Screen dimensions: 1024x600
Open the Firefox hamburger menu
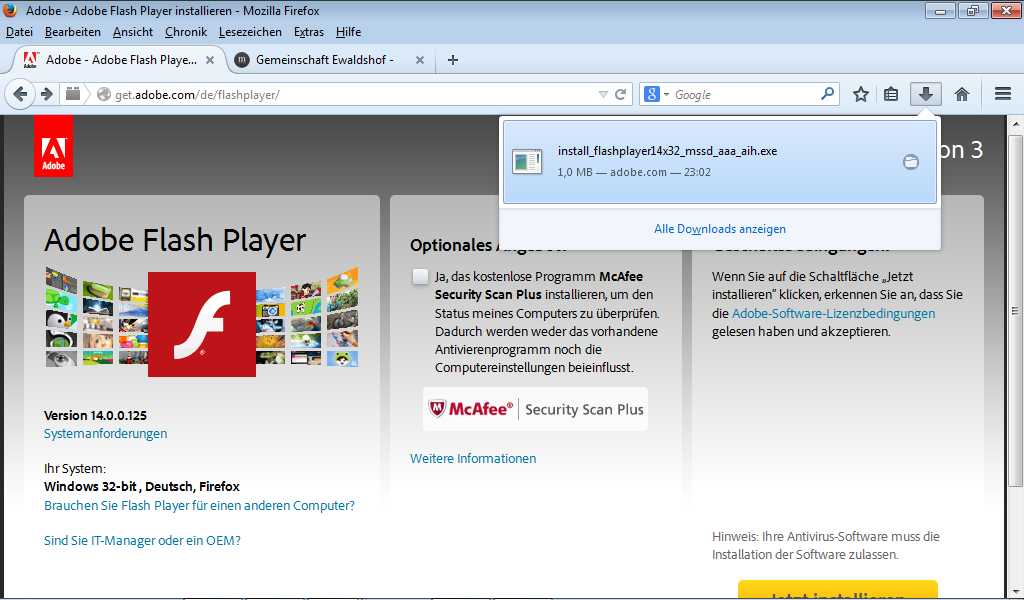[1003, 94]
